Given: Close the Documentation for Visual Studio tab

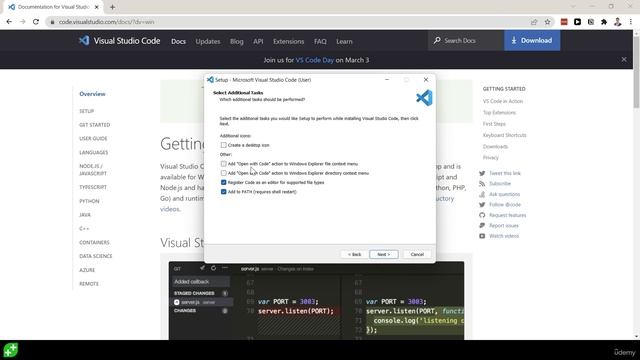Looking at the screenshot, I should (97, 7).
